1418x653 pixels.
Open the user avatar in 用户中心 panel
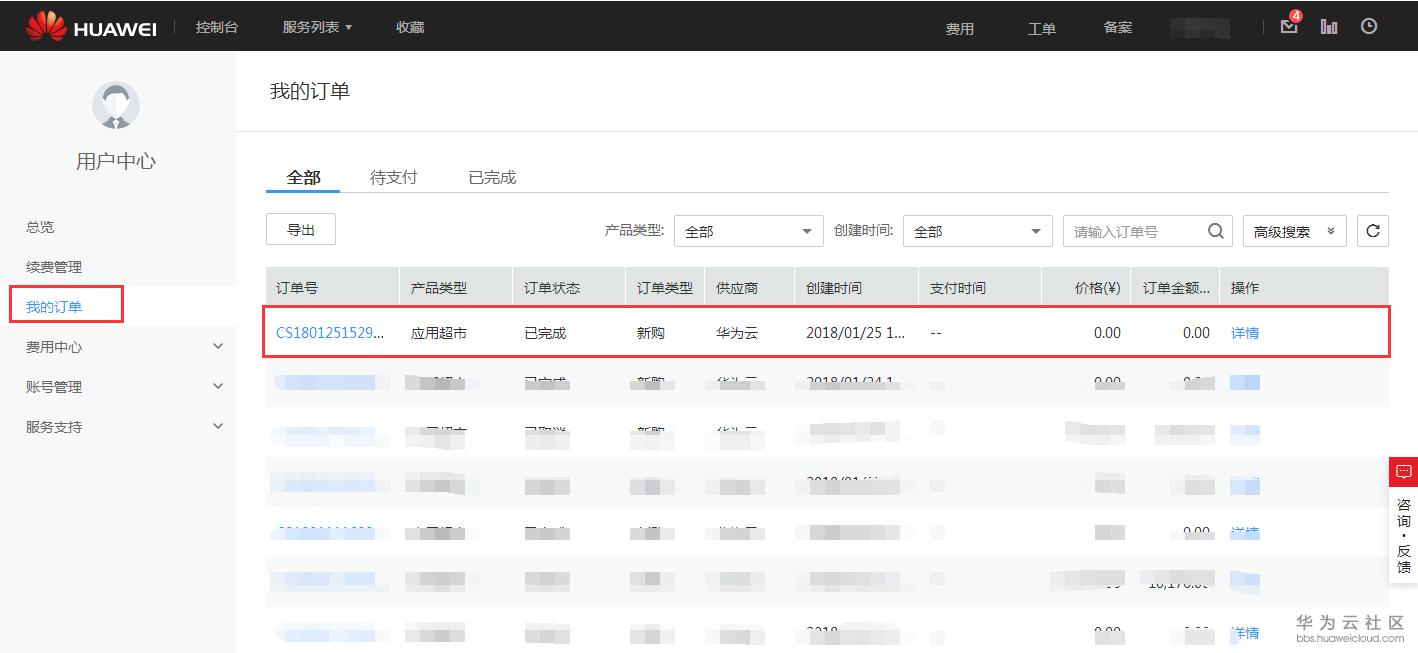coord(116,104)
